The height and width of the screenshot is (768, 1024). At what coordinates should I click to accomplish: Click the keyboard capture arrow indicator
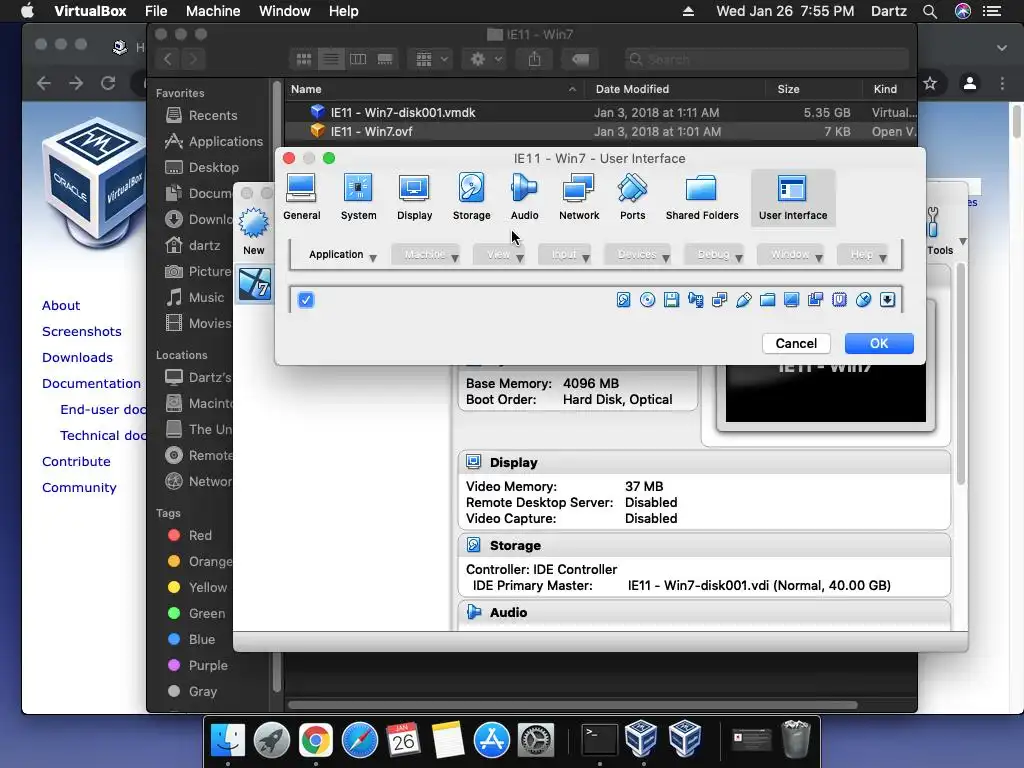pos(888,300)
